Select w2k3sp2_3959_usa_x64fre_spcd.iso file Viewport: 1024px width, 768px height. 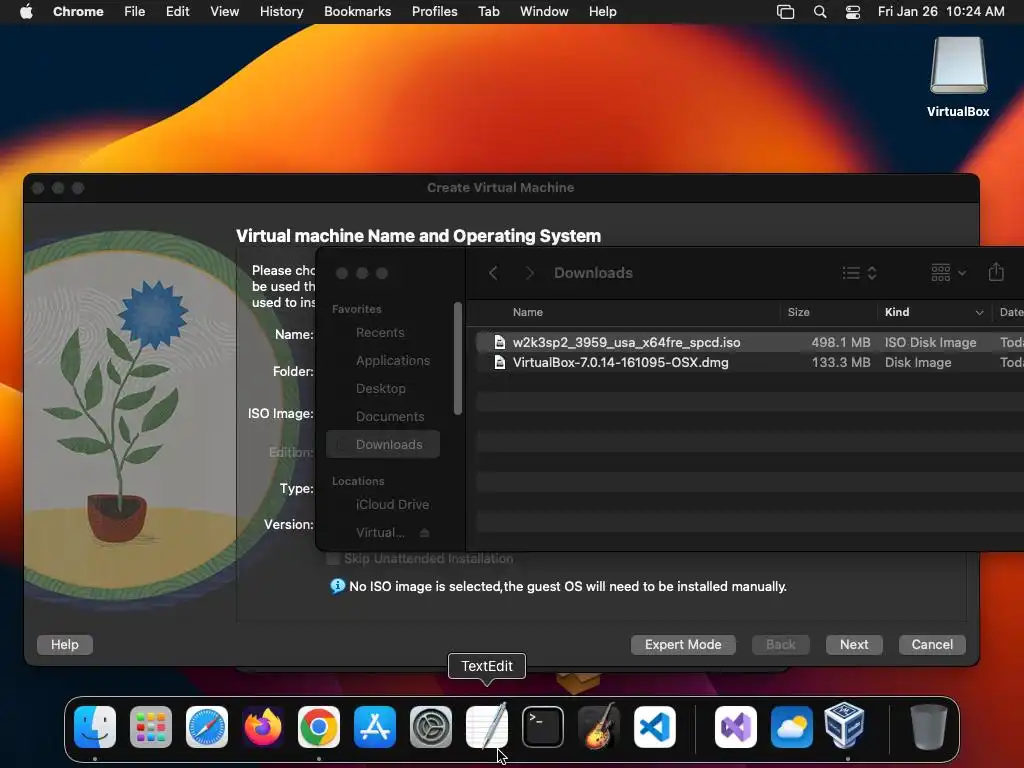750,342
